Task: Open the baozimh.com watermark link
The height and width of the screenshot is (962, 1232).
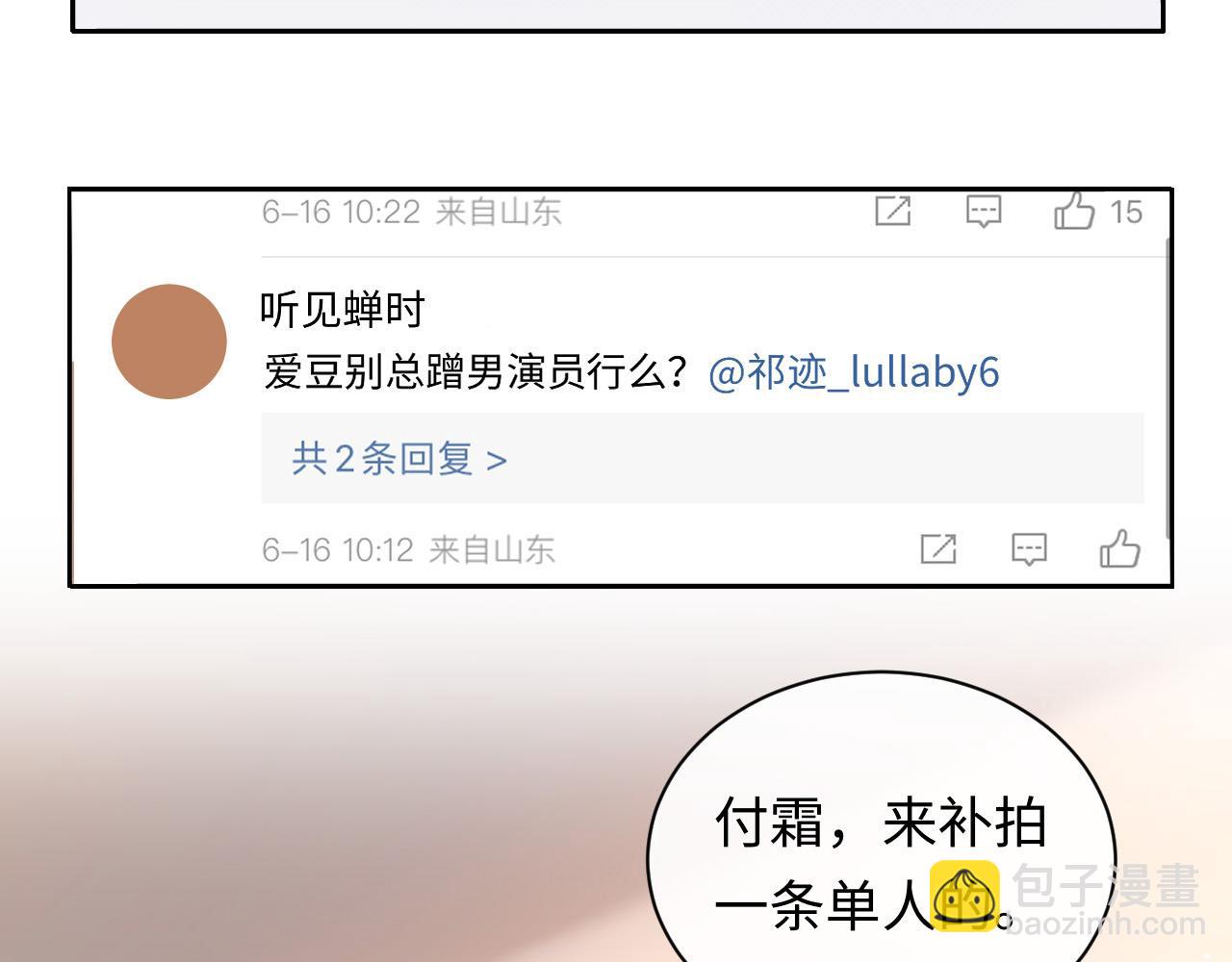Action: 1107,924
